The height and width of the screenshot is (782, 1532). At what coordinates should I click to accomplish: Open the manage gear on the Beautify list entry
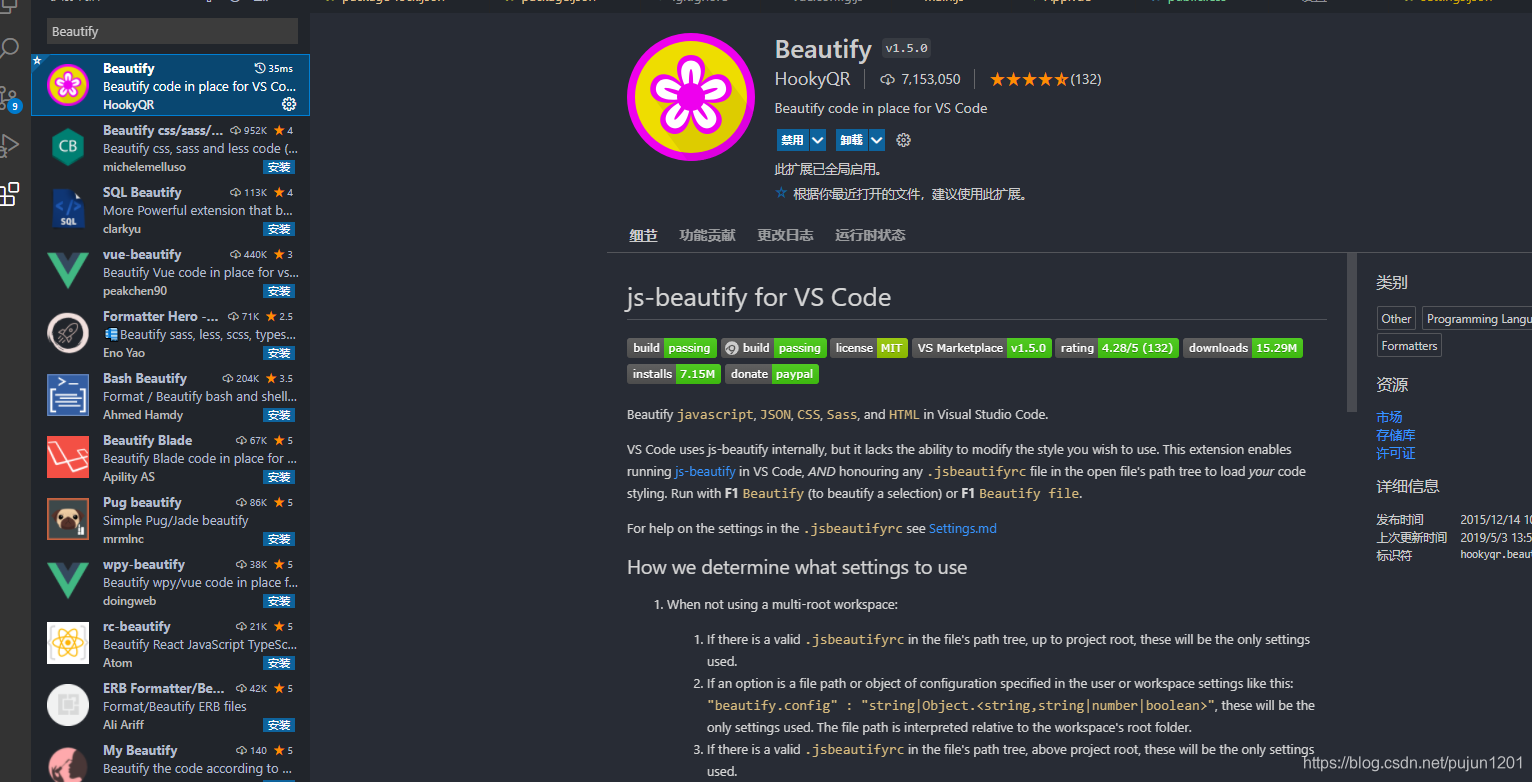[289, 104]
